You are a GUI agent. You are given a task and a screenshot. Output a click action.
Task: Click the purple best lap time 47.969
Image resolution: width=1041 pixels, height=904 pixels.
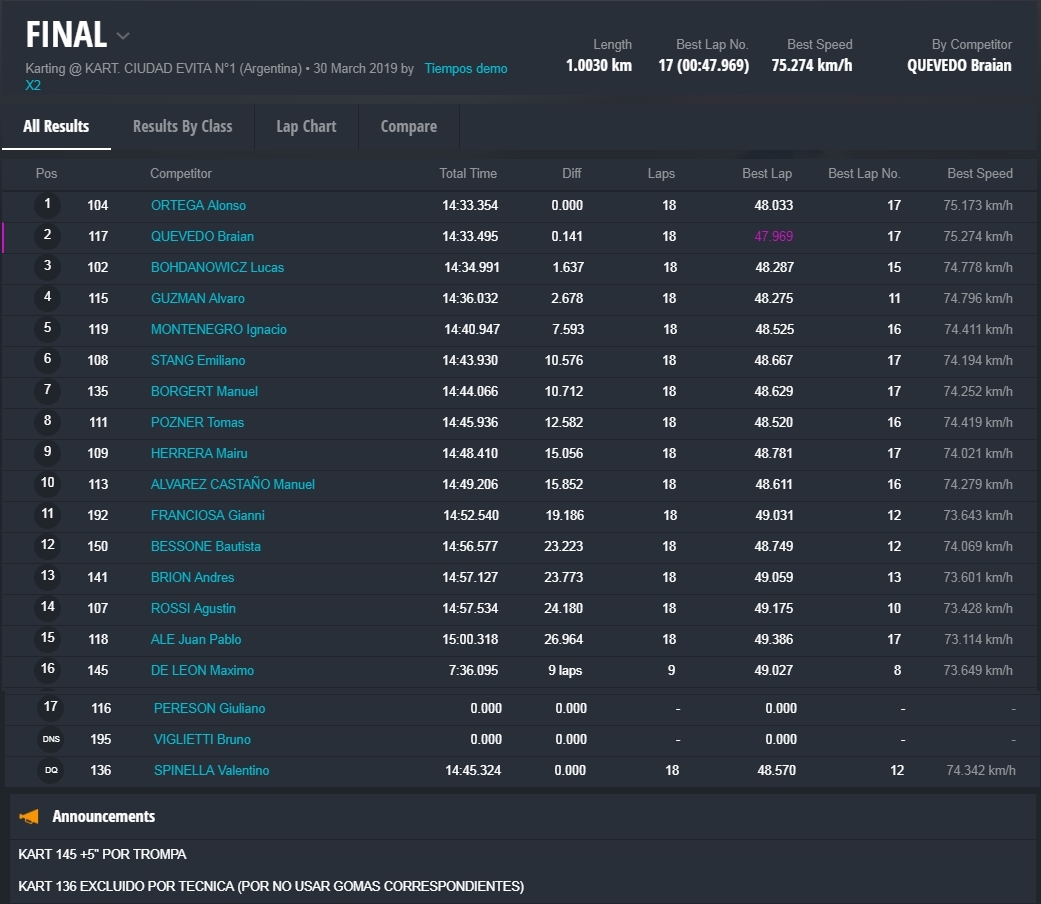tap(773, 236)
